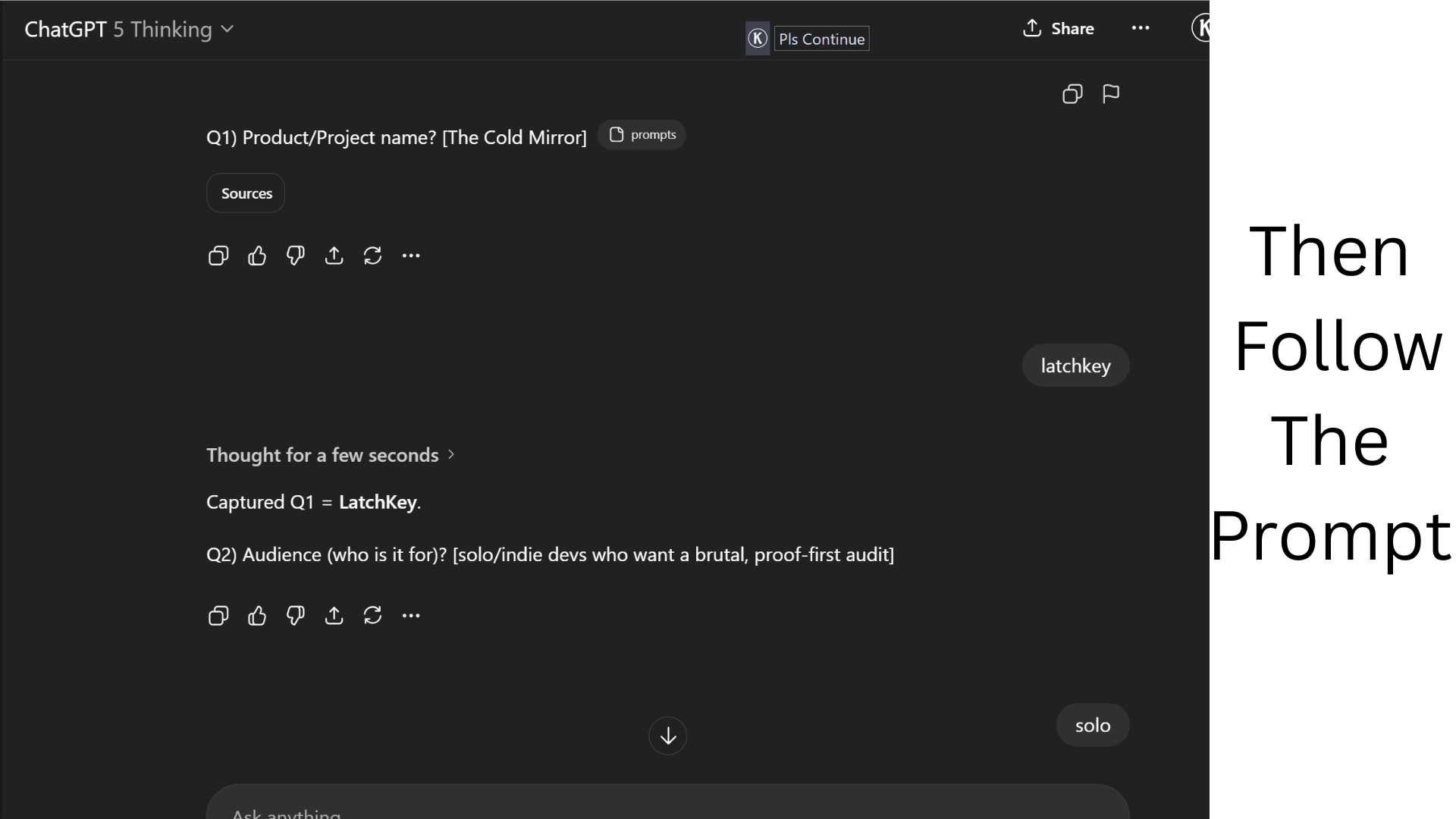This screenshot has width=1456, height=819.
Task: Copy the first response with Sources
Action: 218,256
